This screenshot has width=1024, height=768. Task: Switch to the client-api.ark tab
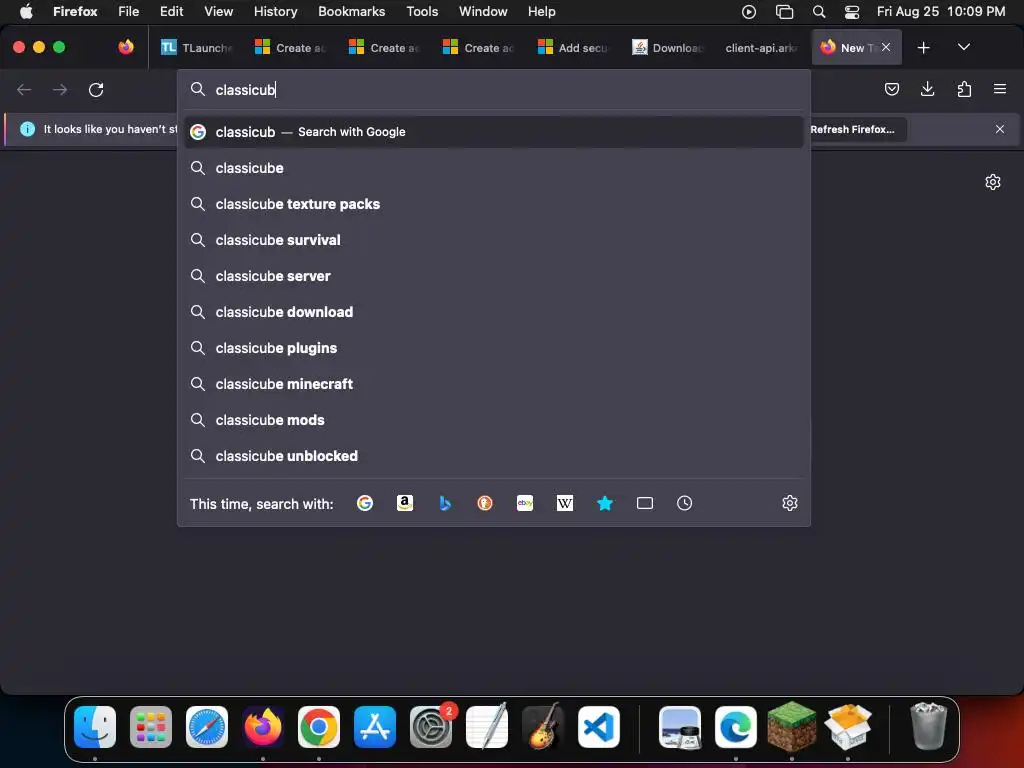coord(761,48)
